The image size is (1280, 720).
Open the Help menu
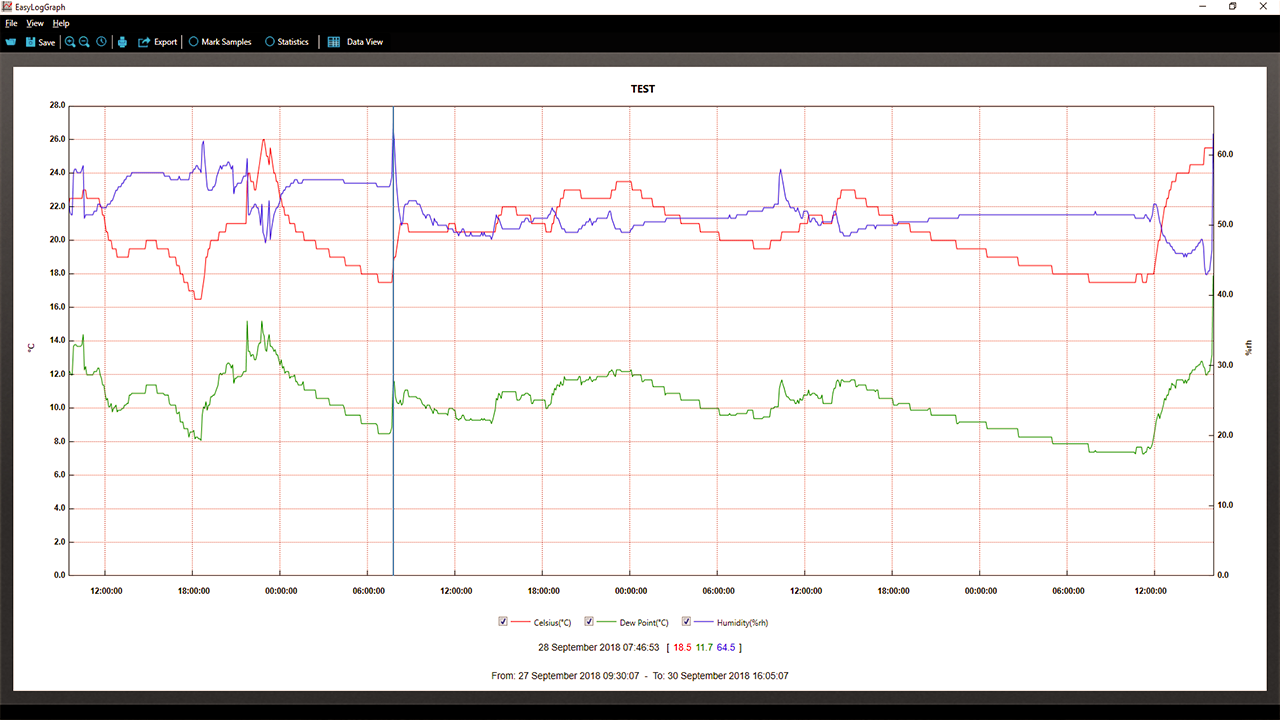pyautogui.click(x=61, y=23)
